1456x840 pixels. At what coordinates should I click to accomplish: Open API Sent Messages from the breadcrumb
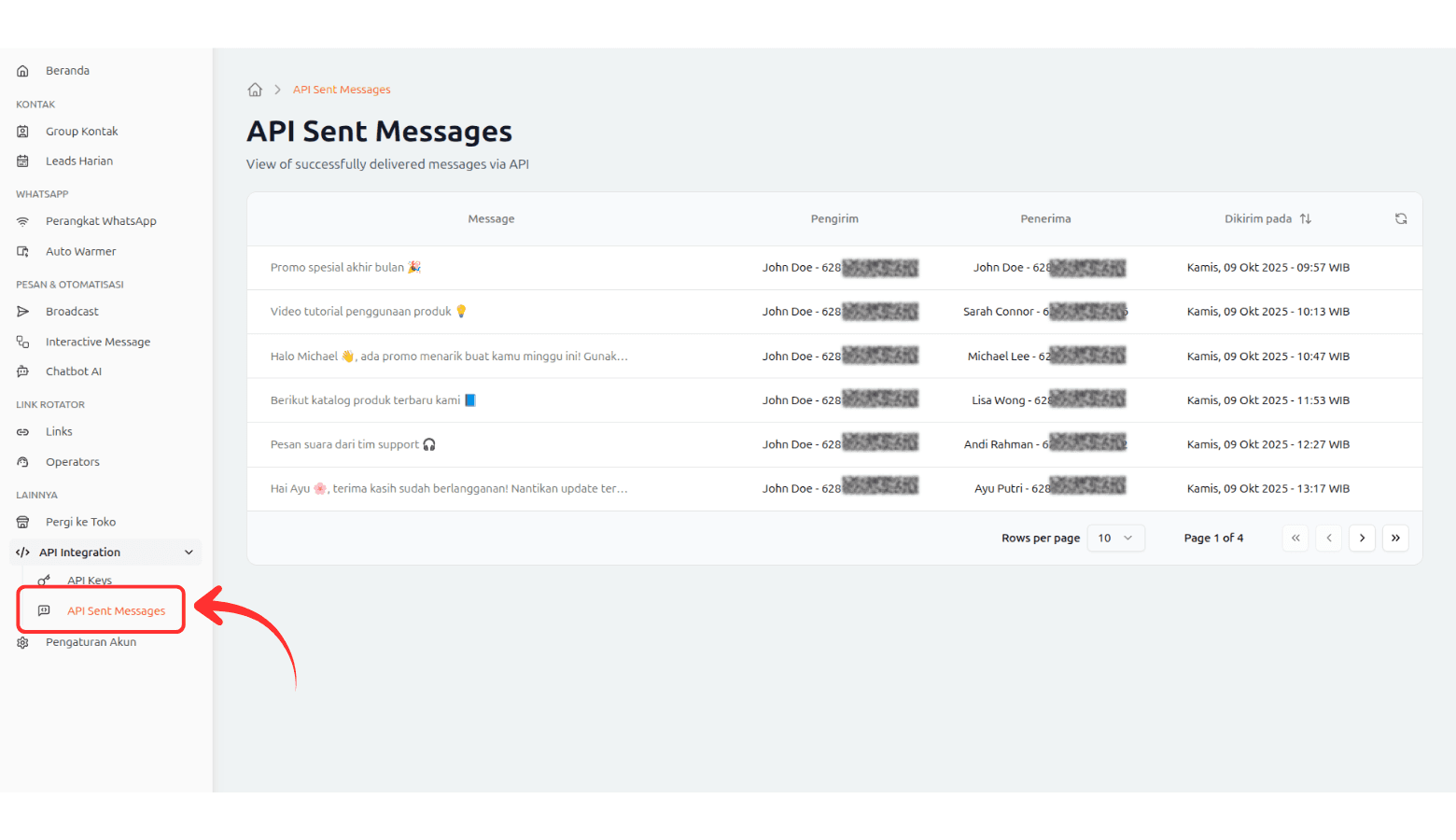[x=342, y=89]
